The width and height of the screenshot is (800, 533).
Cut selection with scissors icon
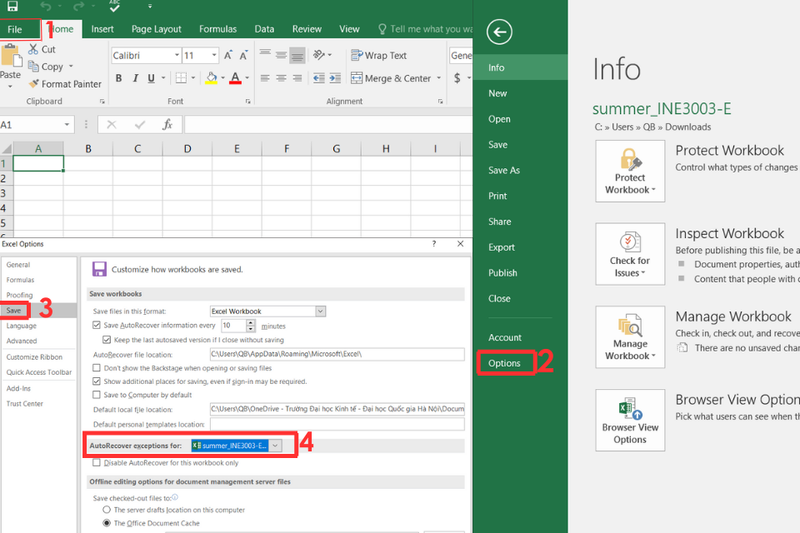coord(33,49)
